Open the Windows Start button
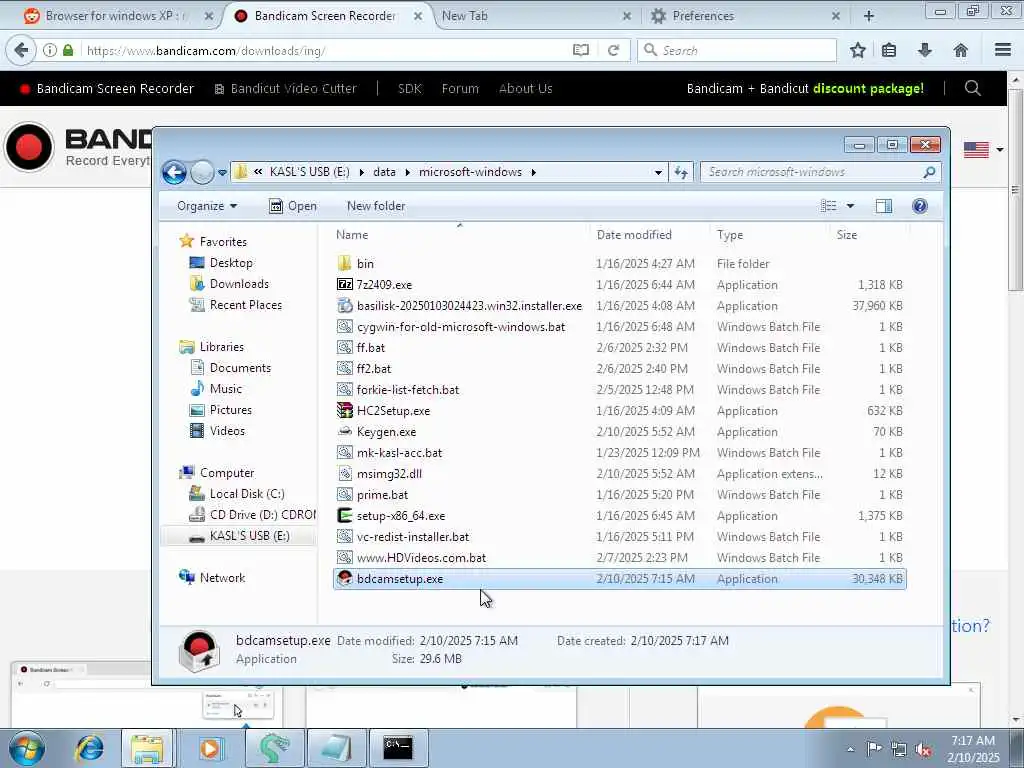 [x=27, y=748]
